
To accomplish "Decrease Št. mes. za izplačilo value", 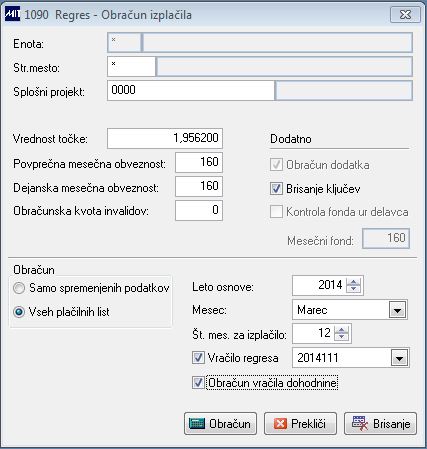I will click(x=342, y=337).
